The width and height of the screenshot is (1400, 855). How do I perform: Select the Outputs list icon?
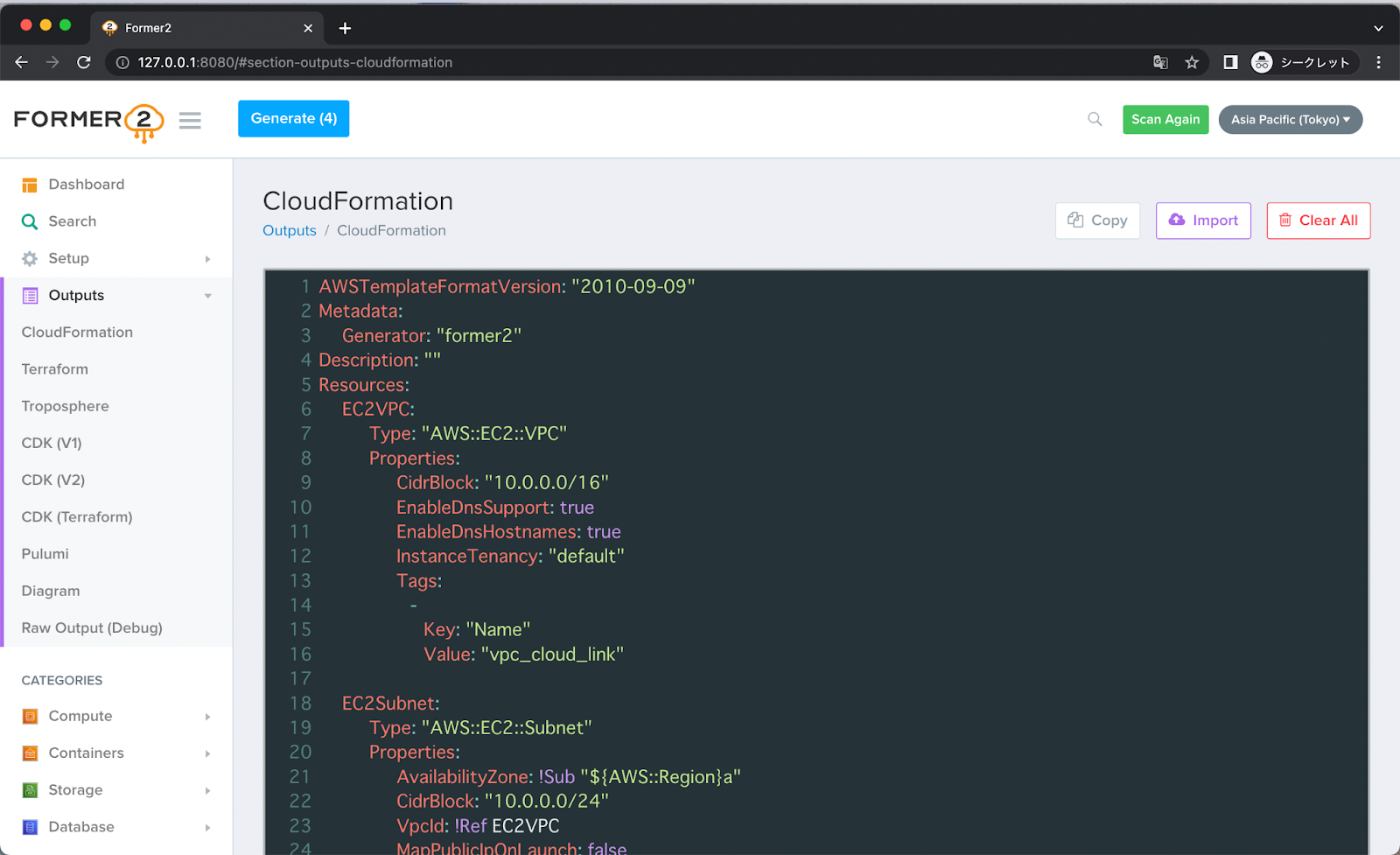(29, 295)
